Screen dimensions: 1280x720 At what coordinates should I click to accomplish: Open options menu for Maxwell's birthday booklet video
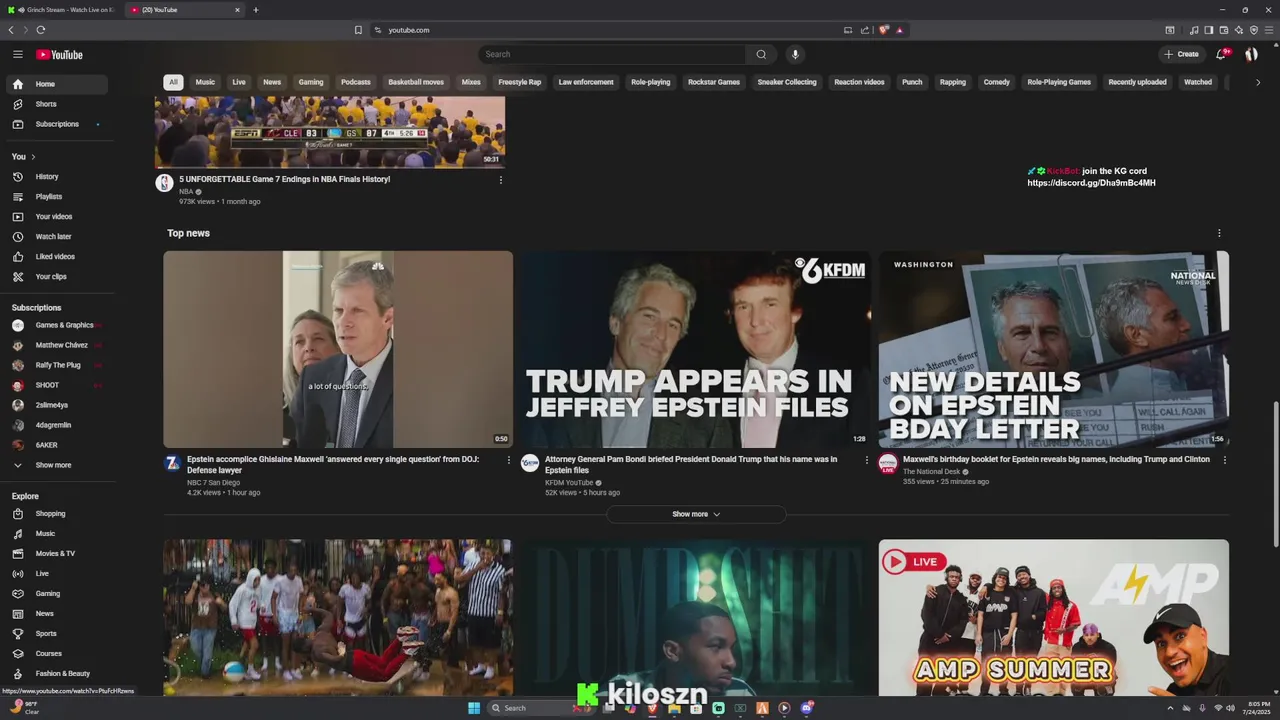click(1225, 460)
